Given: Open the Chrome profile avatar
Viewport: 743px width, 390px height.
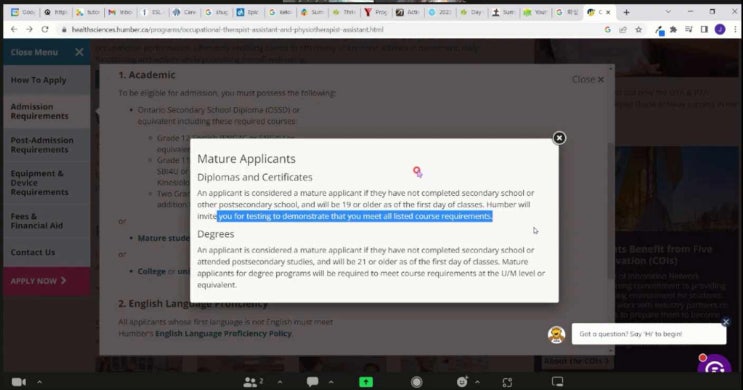Looking at the screenshot, I should click(x=720, y=29).
